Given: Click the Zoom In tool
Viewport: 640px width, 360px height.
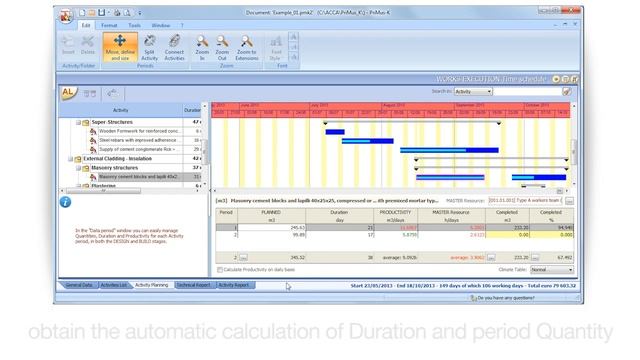Looking at the screenshot, I should click(202, 47).
